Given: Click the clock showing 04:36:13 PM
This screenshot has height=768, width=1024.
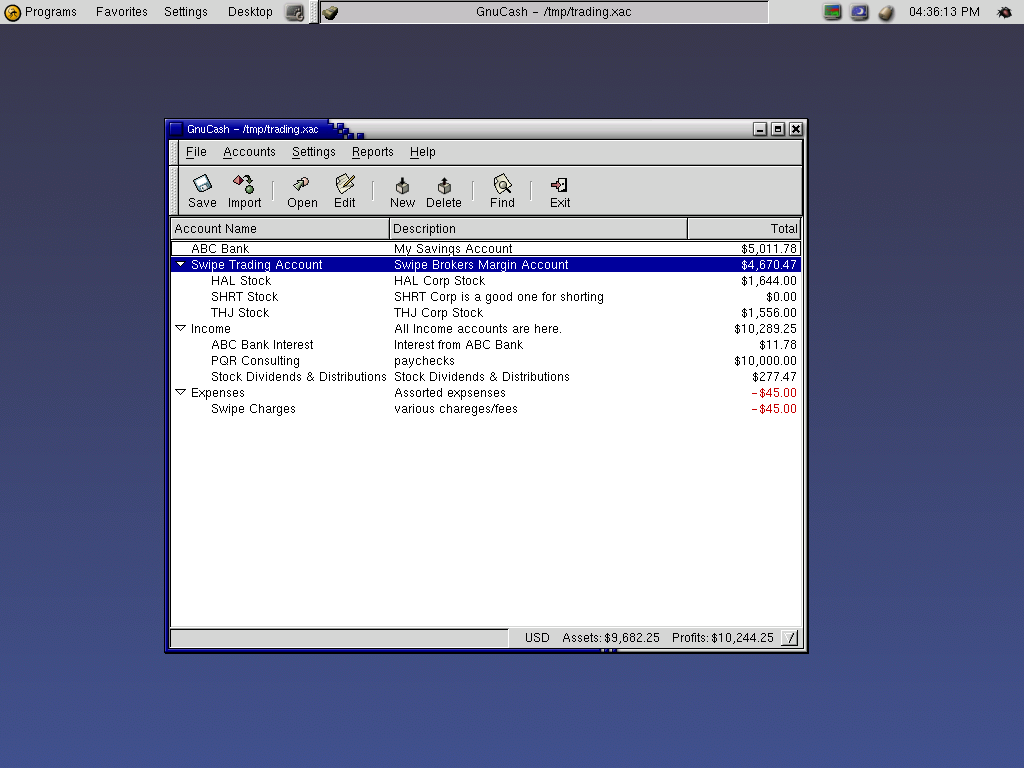Looking at the screenshot, I should pos(944,12).
